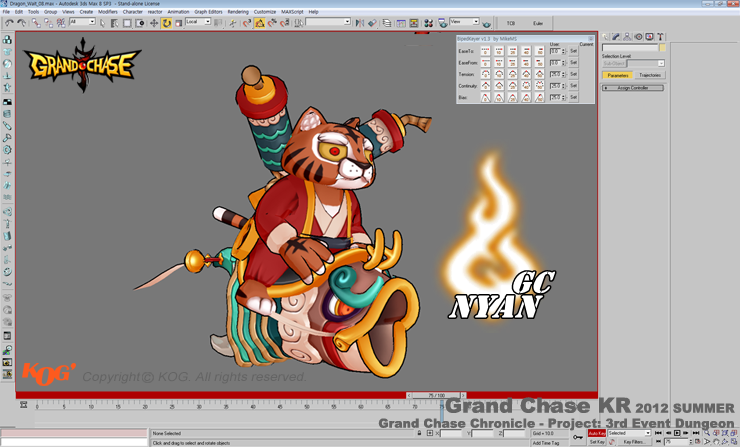Open the 'View' render type dropdown

point(464,22)
